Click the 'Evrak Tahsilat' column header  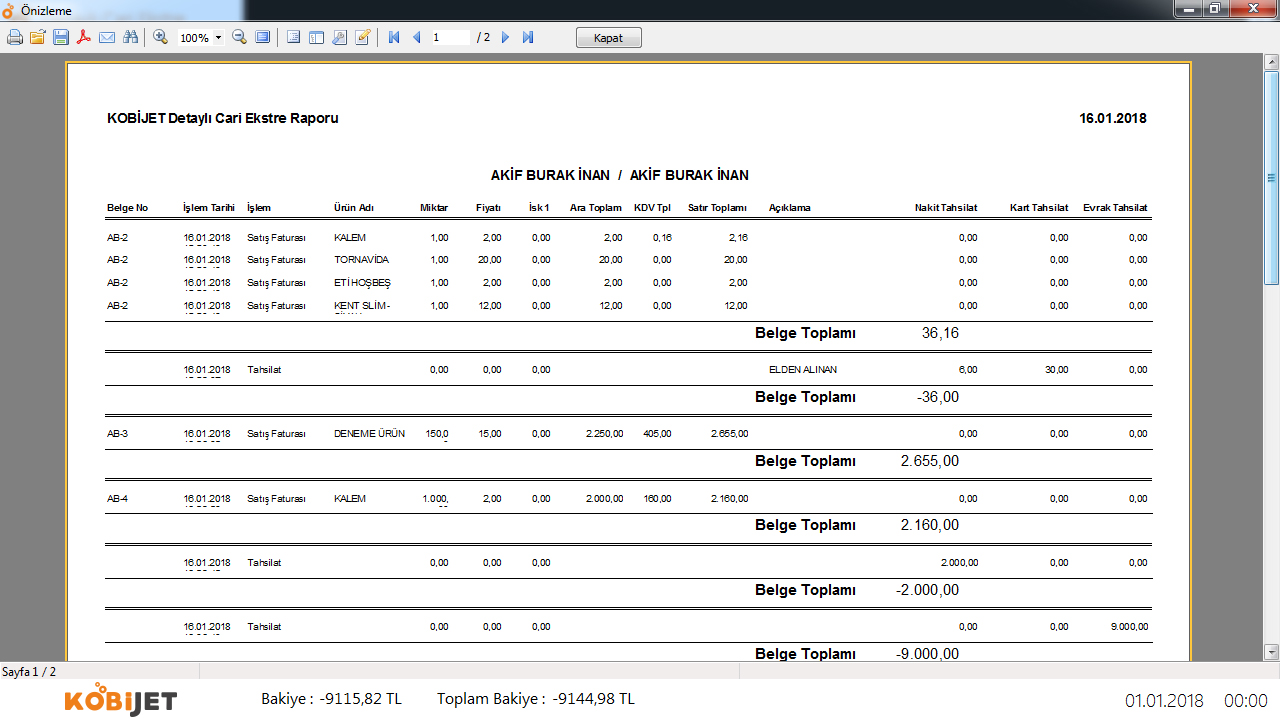click(x=1115, y=208)
